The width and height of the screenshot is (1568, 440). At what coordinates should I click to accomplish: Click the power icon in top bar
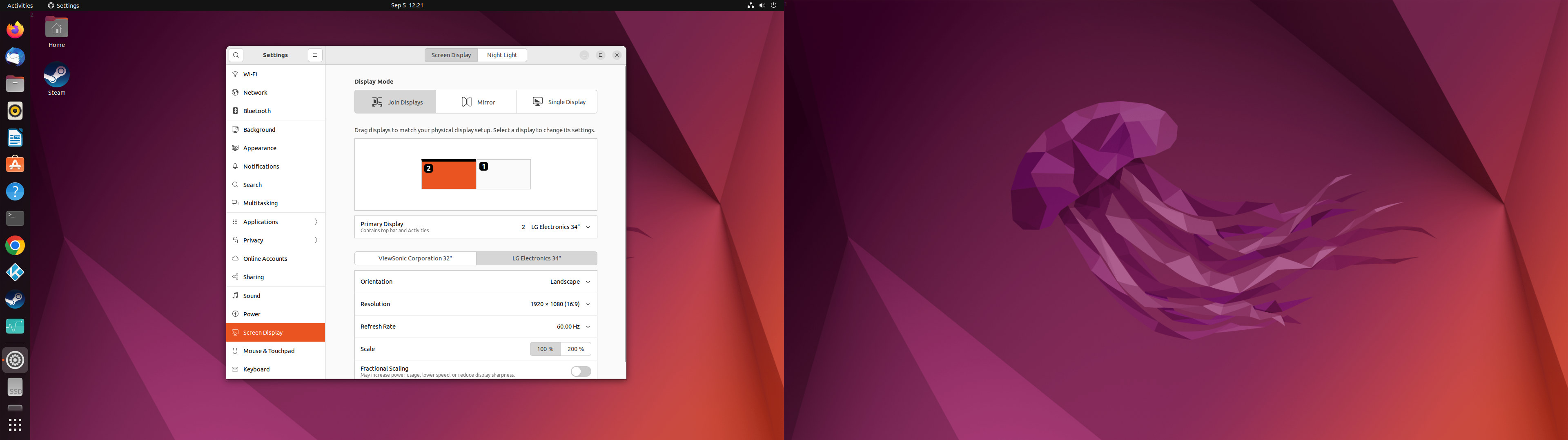(774, 5)
